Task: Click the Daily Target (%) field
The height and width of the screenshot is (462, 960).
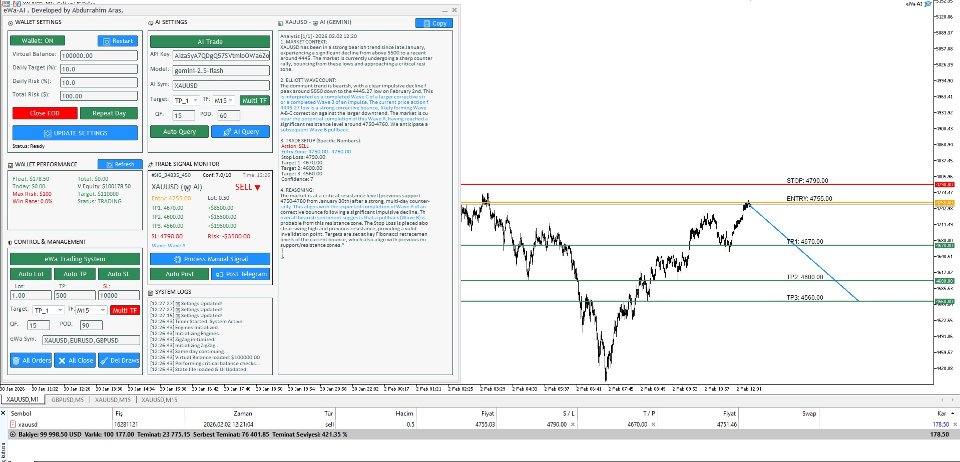Action: pyautogui.click(x=99, y=69)
